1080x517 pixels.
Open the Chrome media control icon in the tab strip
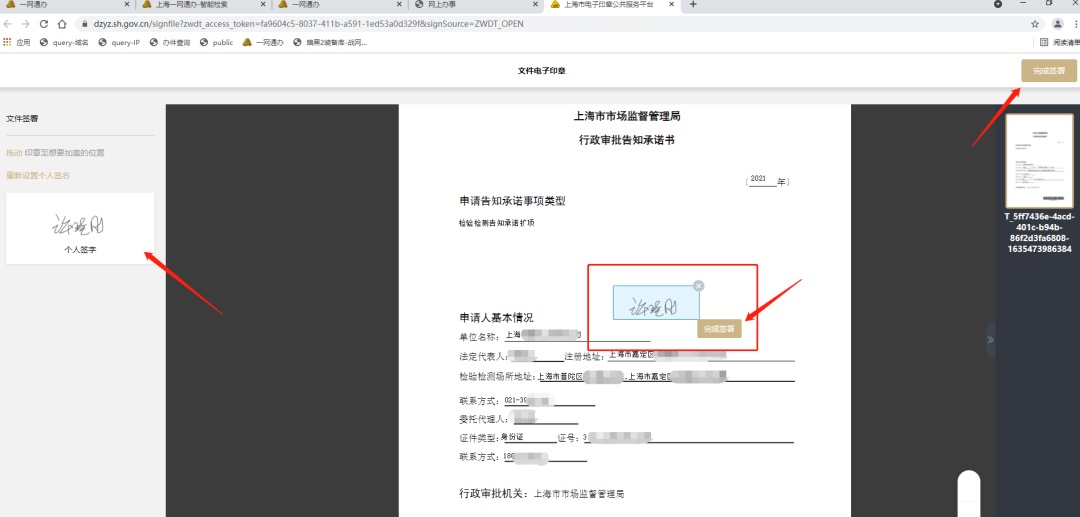coord(998,4)
